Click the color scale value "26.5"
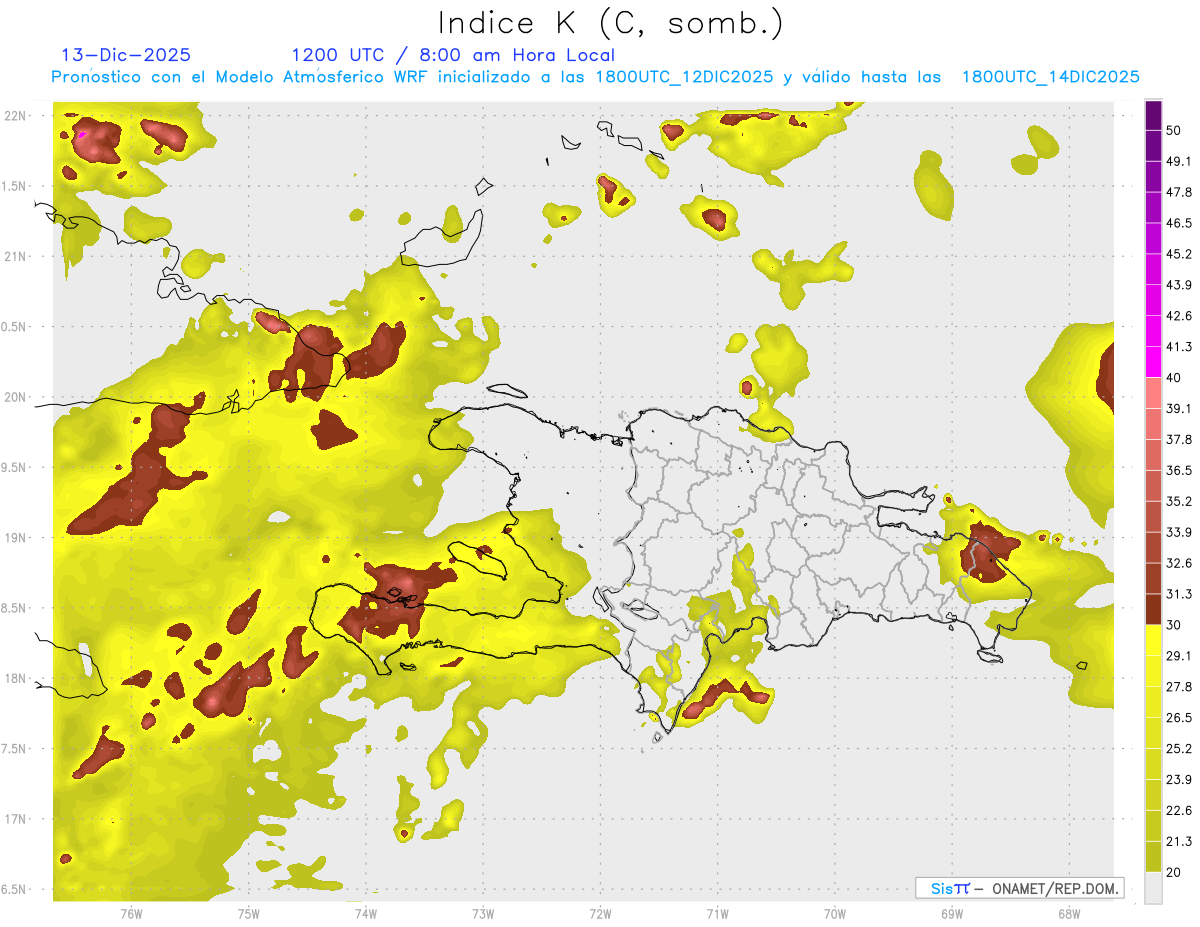The height and width of the screenshot is (927, 1200). pos(1179,717)
